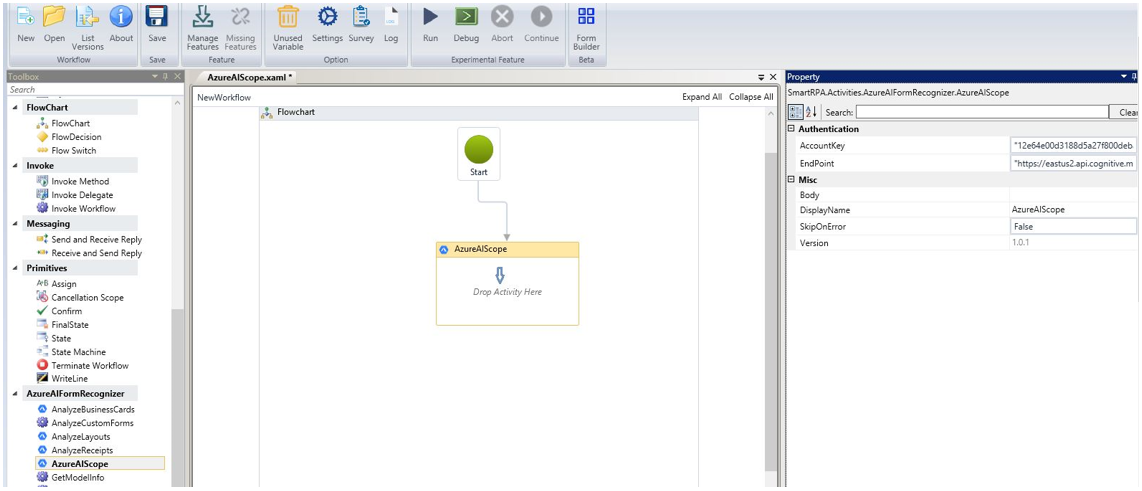Save the workflow with the Save disk icon
1142x491 pixels.
coord(157,17)
